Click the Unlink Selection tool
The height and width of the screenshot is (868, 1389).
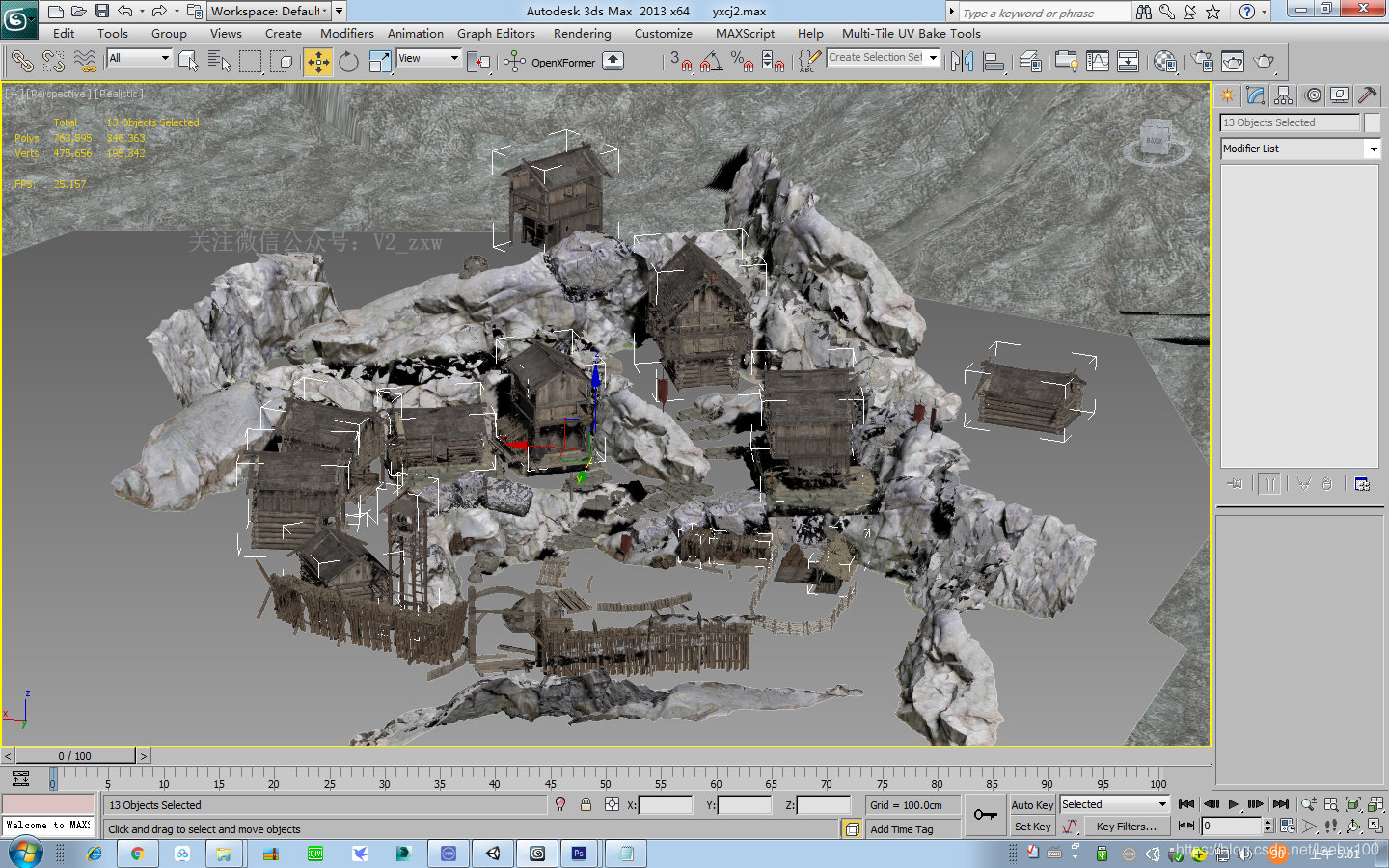[53, 62]
